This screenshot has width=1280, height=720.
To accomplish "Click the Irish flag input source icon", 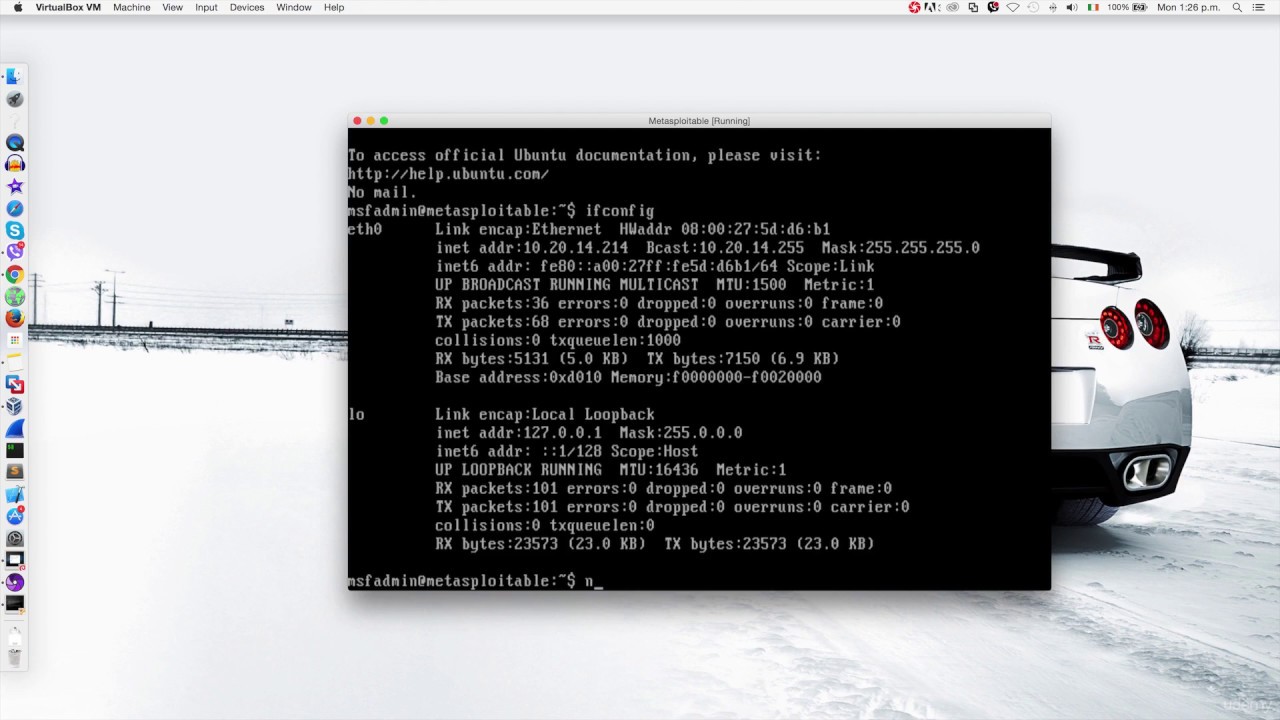I will tap(1093, 7).
